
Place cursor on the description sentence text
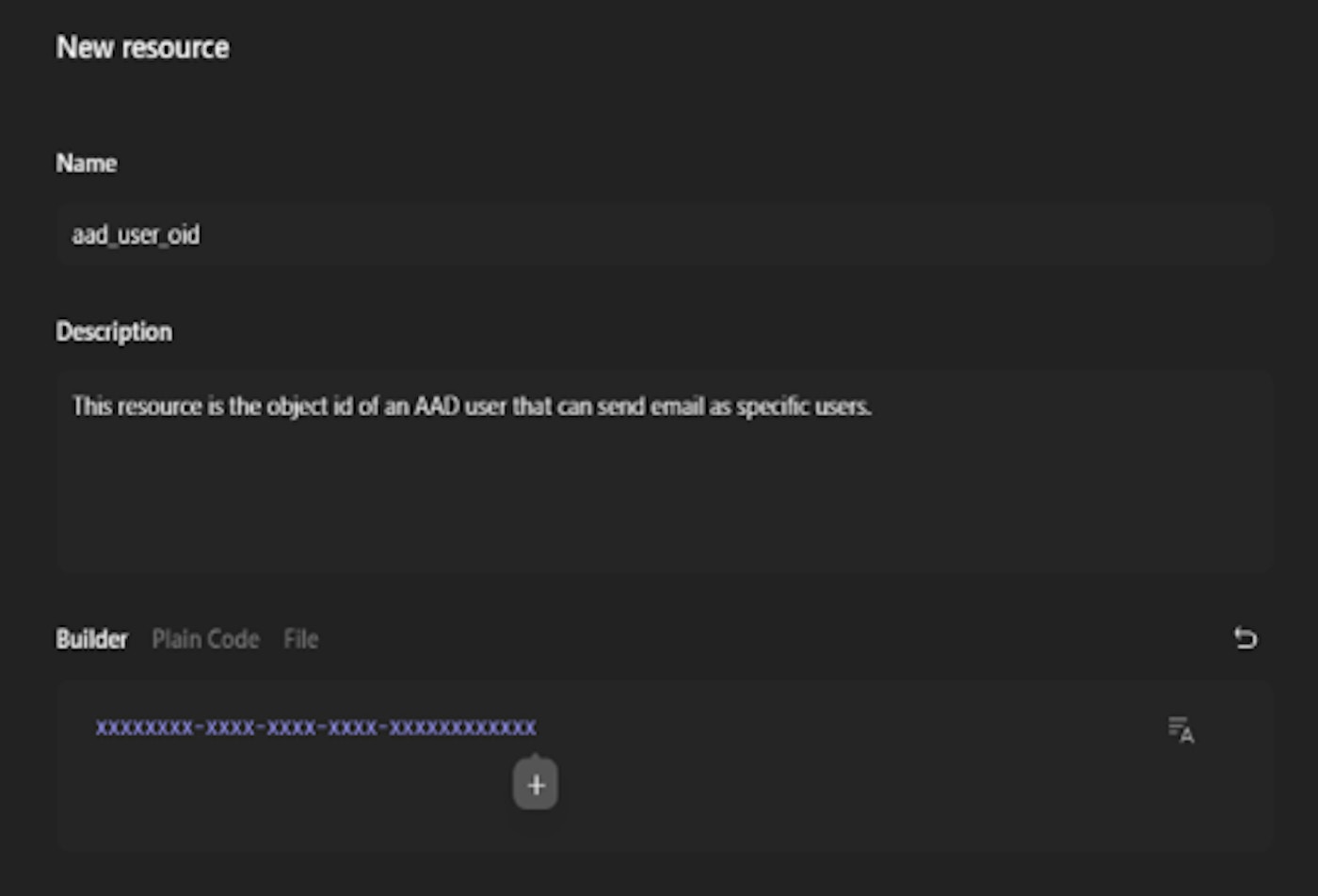pos(472,407)
